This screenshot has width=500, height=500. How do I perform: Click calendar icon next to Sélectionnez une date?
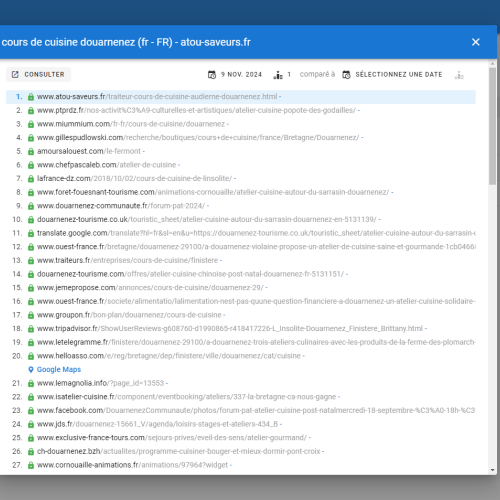346,75
